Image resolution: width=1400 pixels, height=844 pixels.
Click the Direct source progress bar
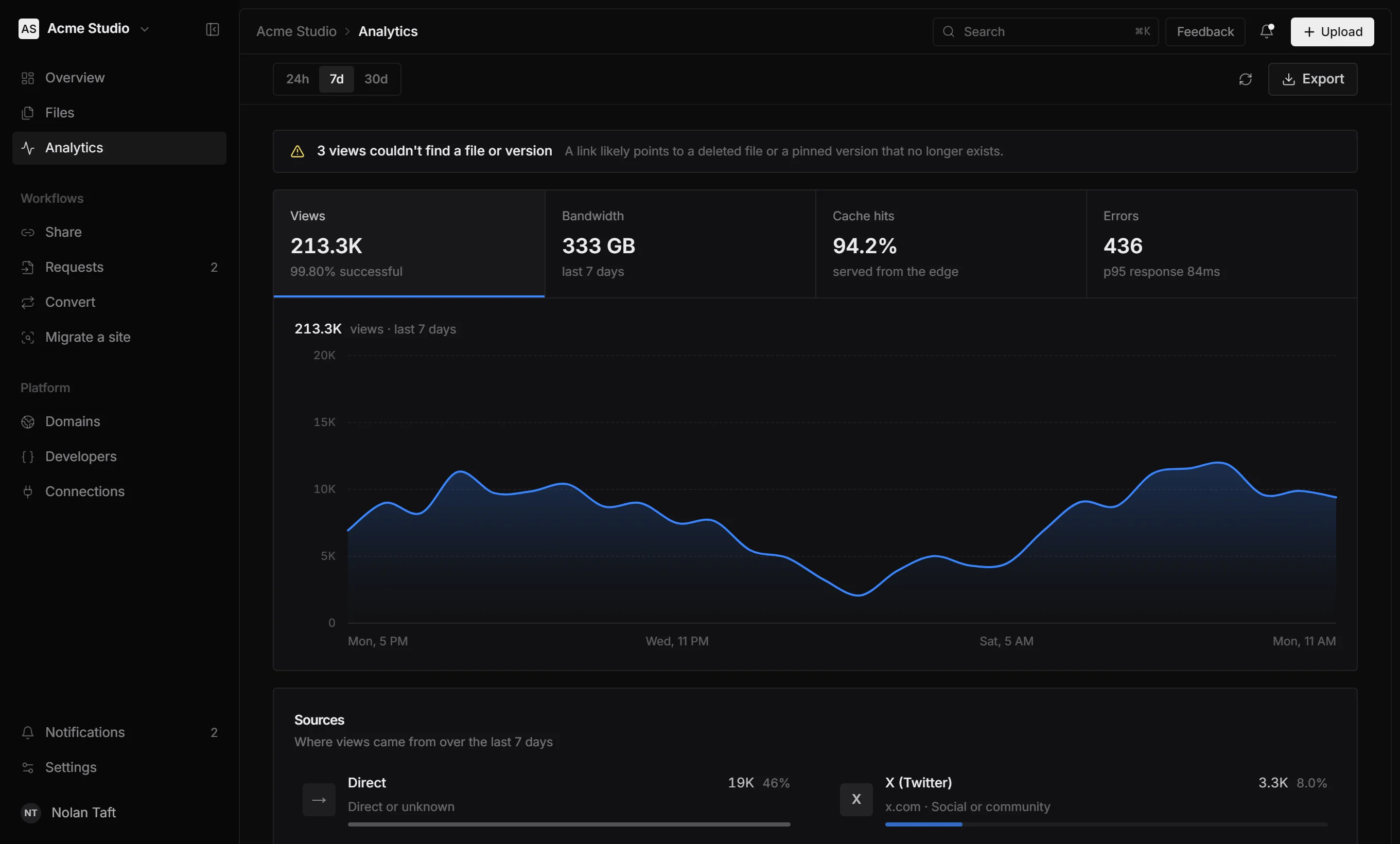point(569,824)
